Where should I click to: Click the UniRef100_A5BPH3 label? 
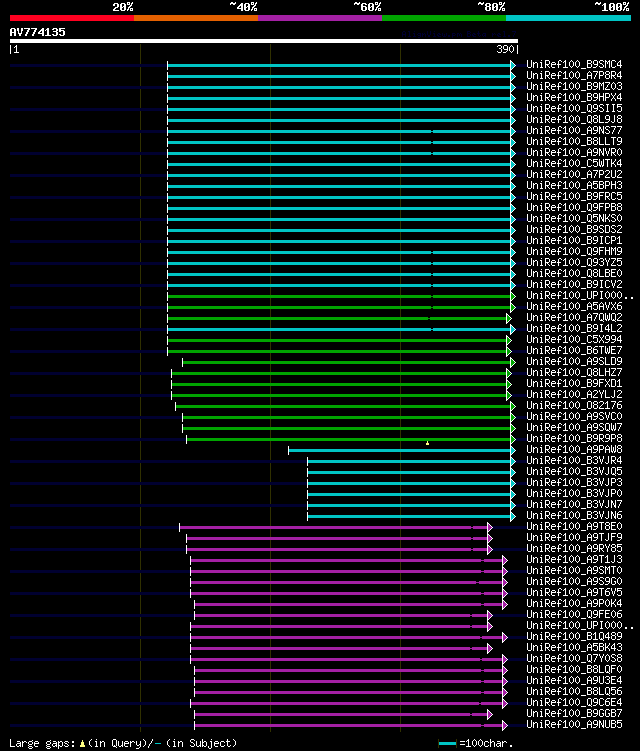coord(574,185)
